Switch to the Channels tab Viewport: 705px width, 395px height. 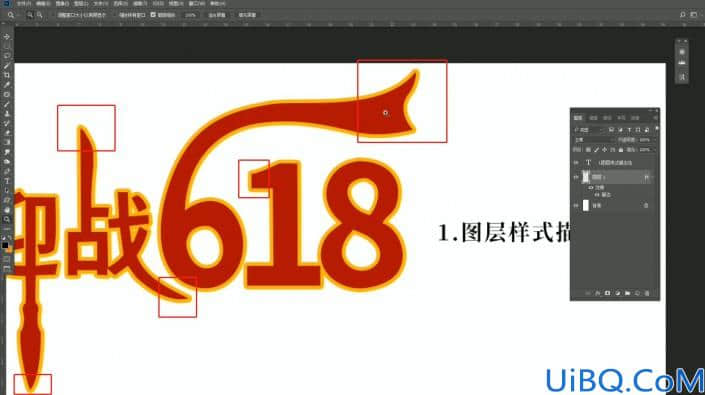[x=593, y=118]
